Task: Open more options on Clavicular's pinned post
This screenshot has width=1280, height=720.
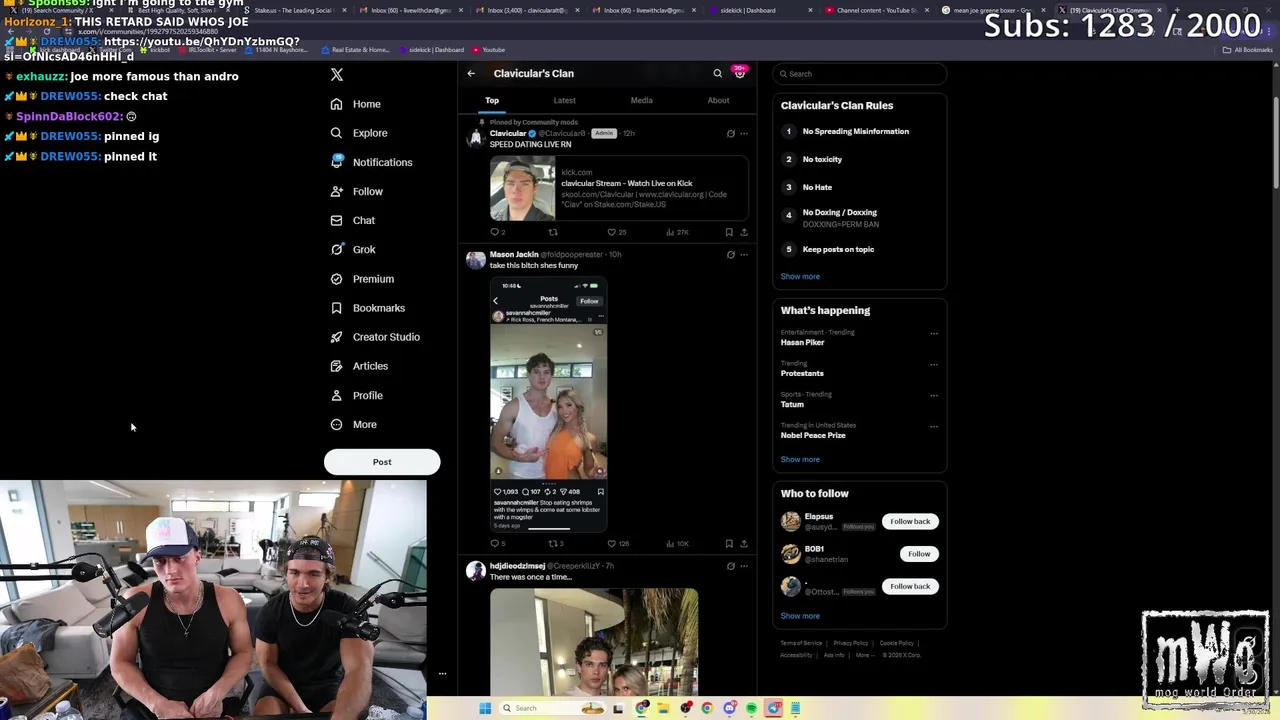Action: point(744,133)
